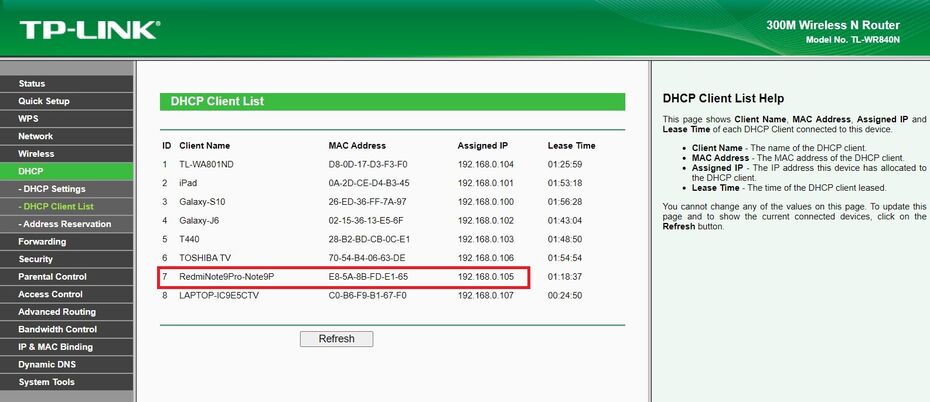Select the Galaxy-S10 client name
The width and height of the screenshot is (930, 402).
pos(202,202)
